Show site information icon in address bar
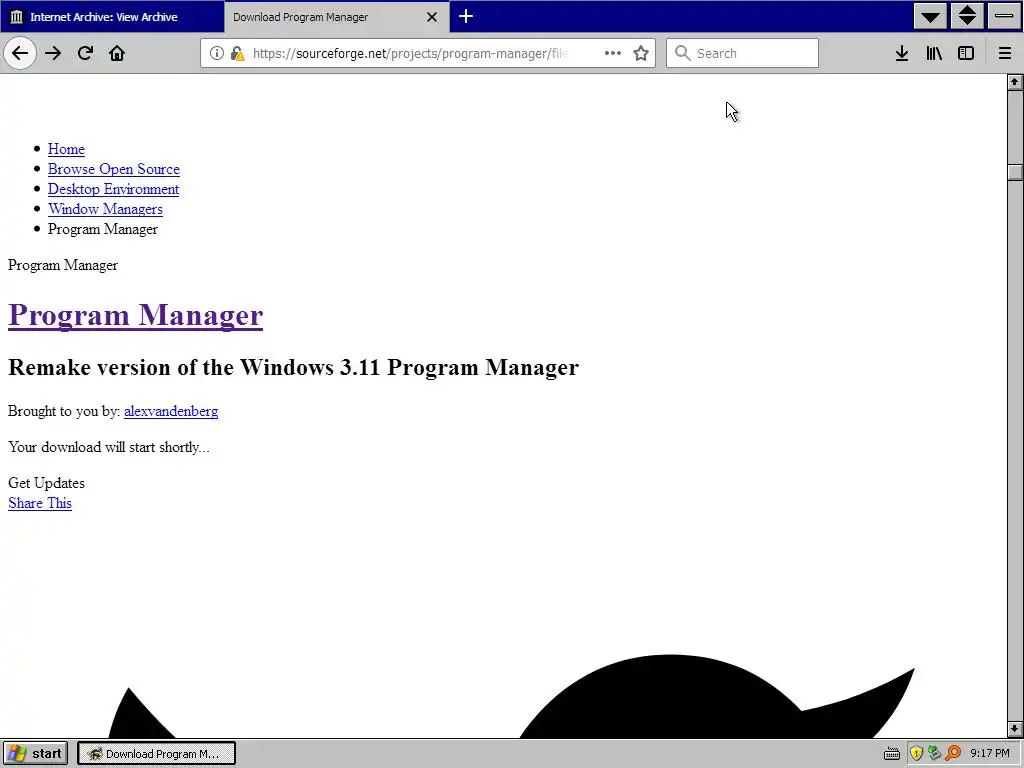Viewport: 1024px width, 768px height. point(216,53)
